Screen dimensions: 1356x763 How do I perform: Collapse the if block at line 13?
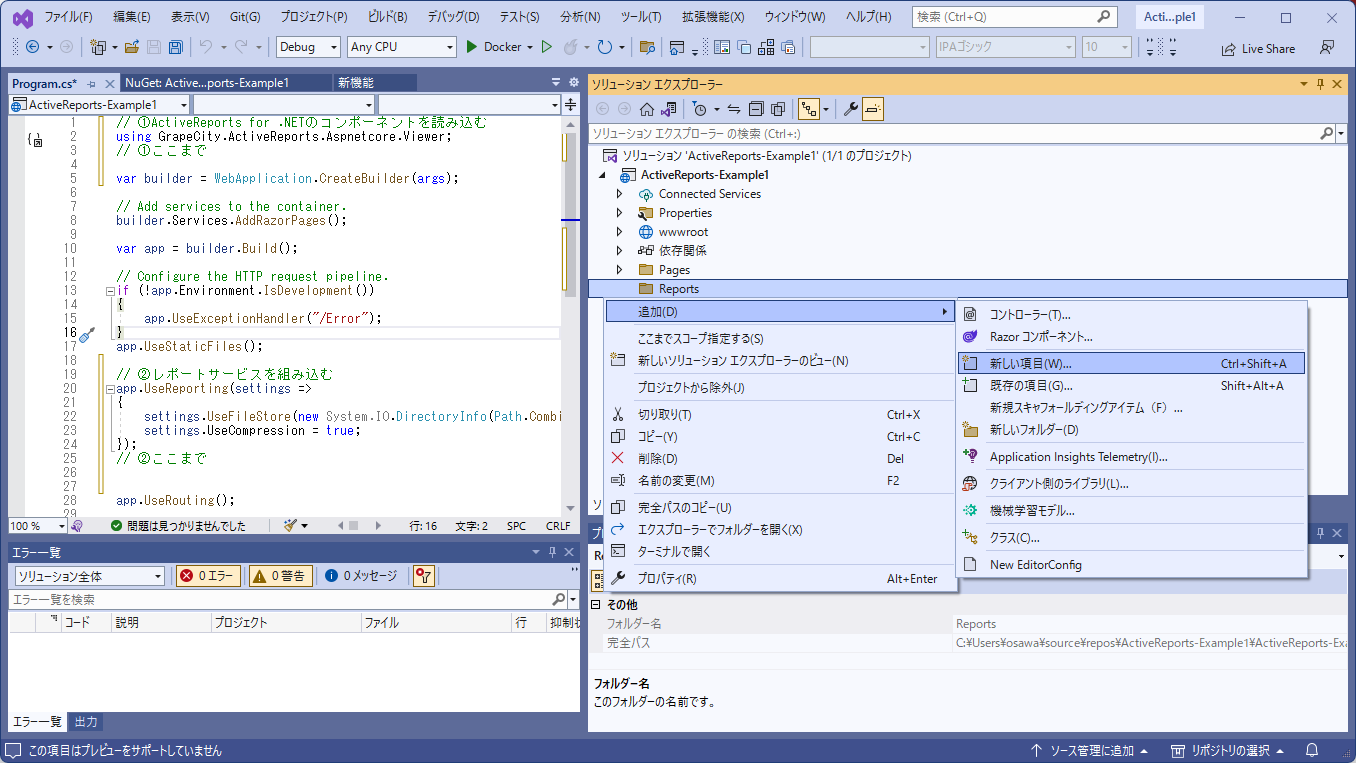point(110,291)
